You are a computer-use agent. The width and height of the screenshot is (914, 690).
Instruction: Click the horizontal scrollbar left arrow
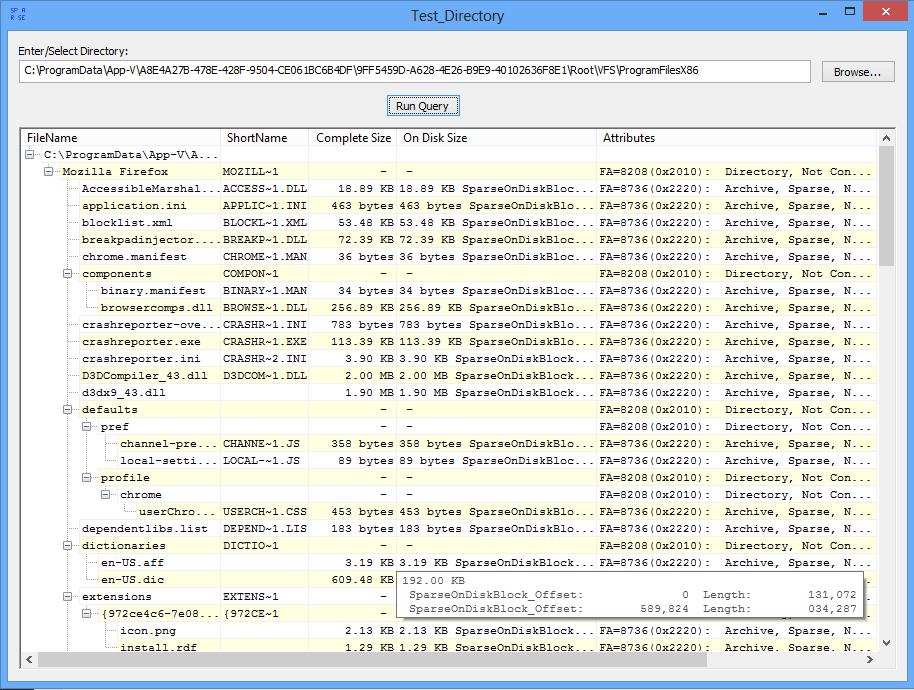pos(29,659)
